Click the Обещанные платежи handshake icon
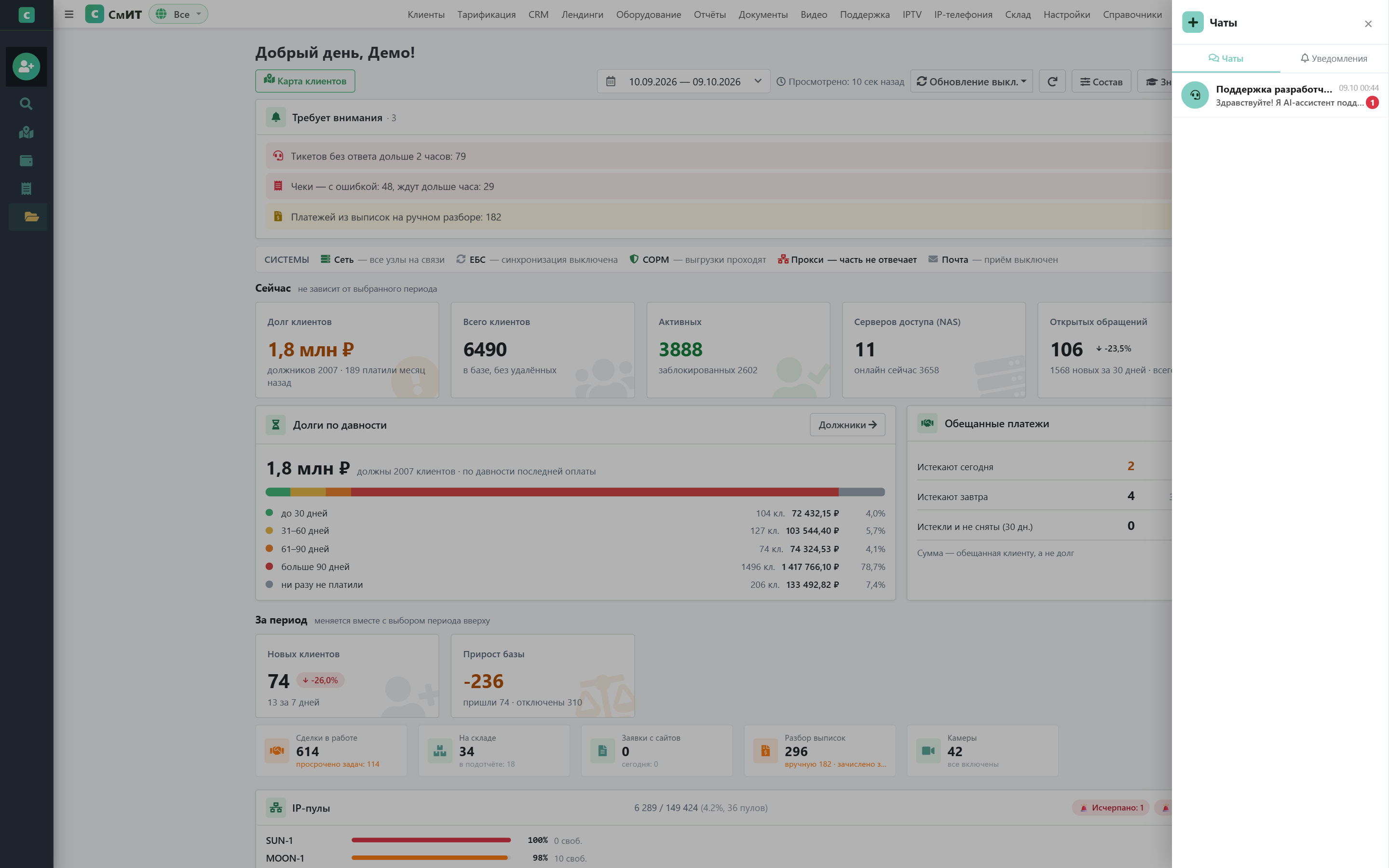1389x868 pixels. [927, 424]
